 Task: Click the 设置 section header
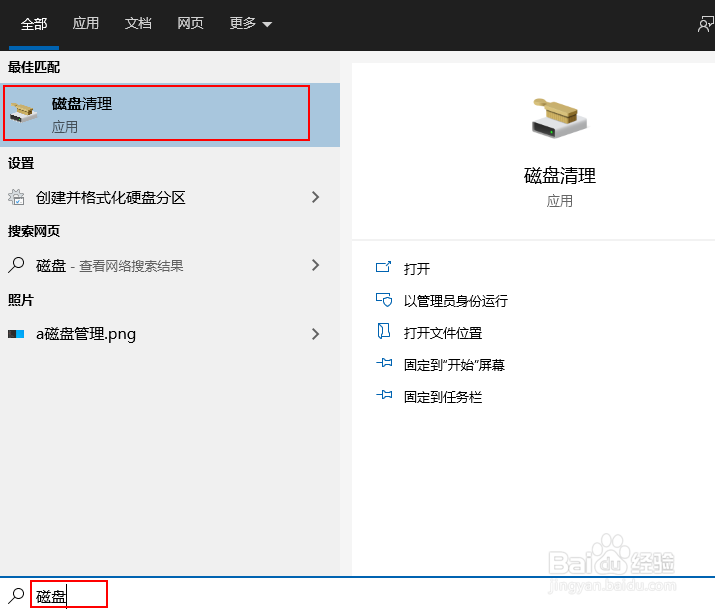point(21,163)
